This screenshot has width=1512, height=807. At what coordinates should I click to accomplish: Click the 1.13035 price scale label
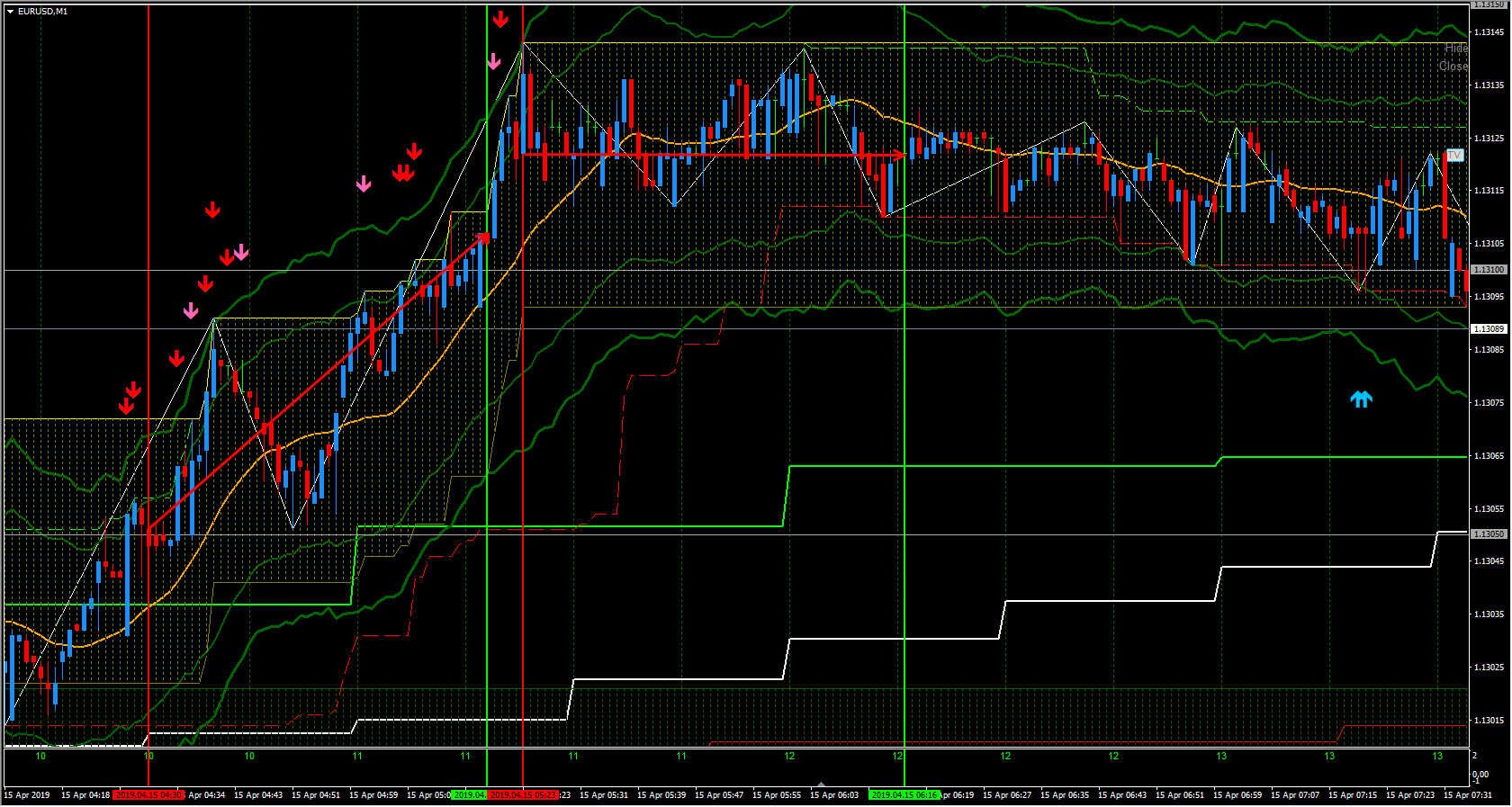point(1489,614)
